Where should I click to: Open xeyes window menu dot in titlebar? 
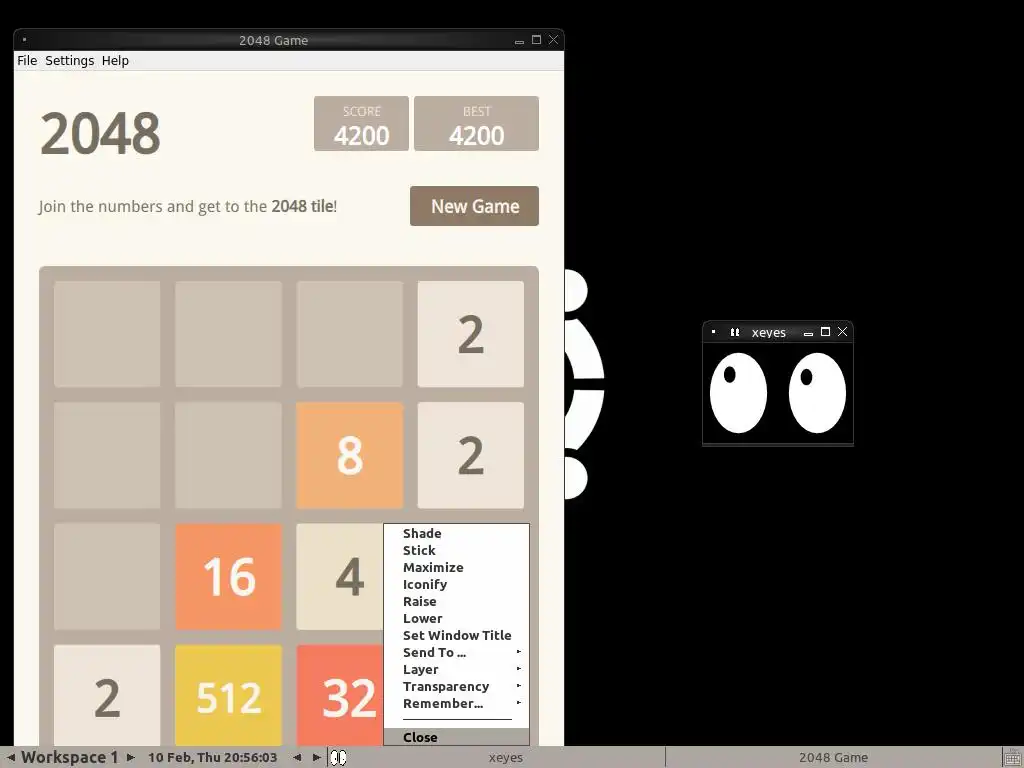pyautogui.click(x=713, y=332)
